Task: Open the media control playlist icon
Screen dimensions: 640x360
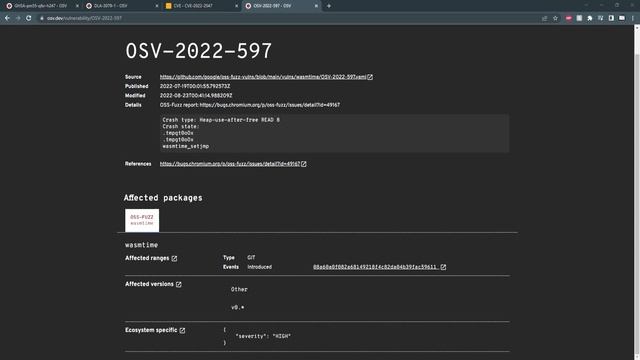Action: coord(600,18)
